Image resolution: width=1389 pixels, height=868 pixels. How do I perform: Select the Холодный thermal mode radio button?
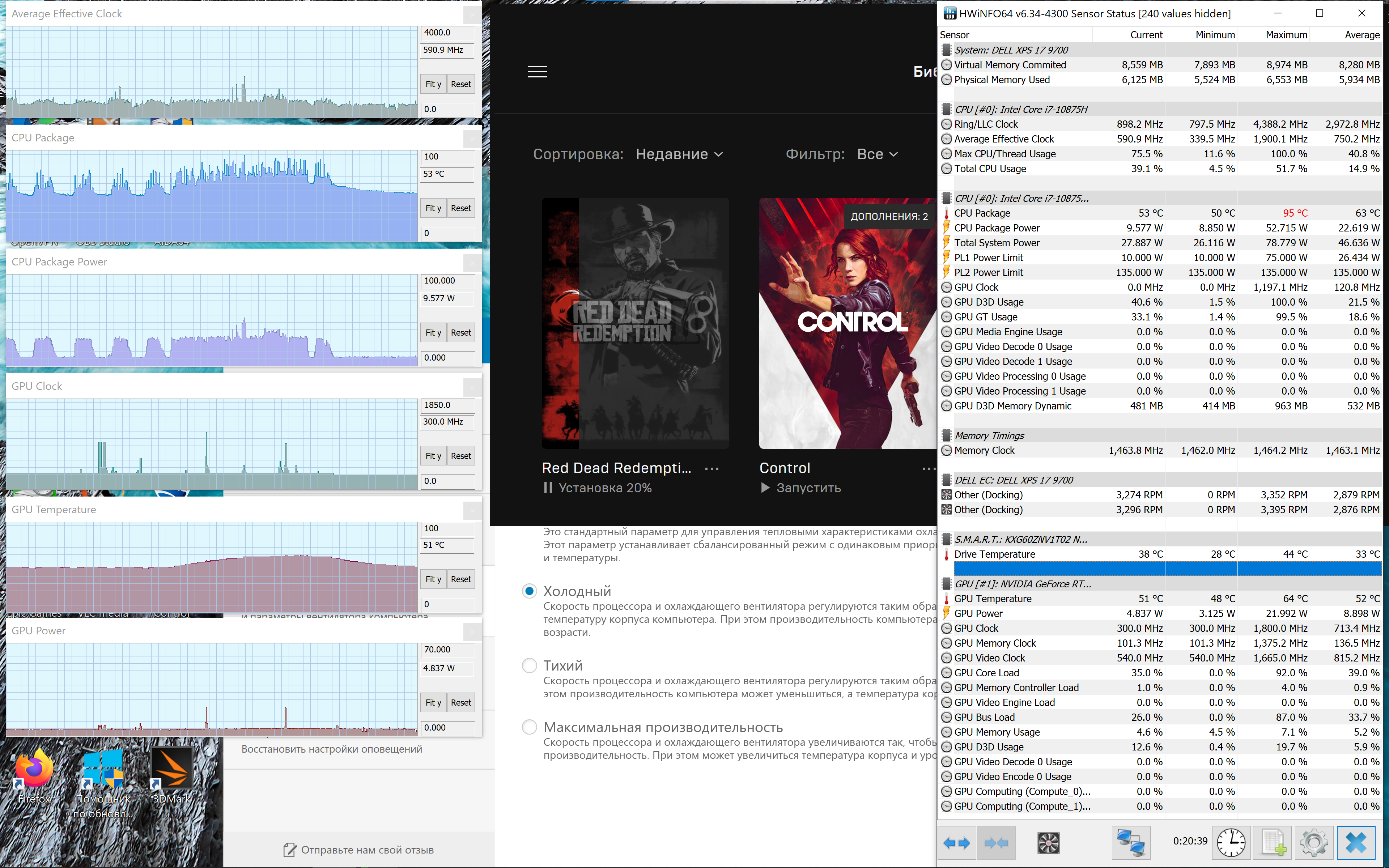(529, 591)
